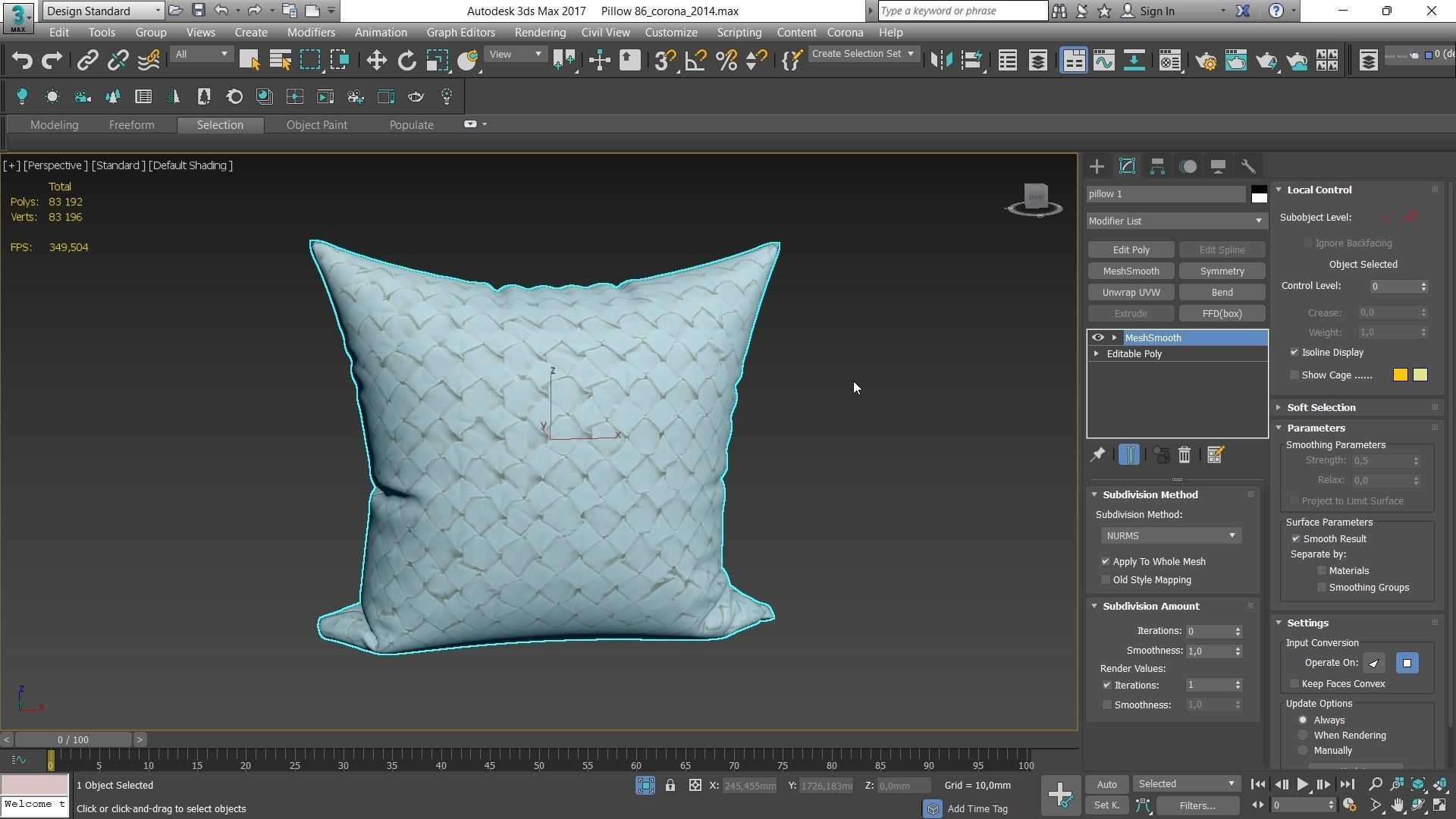Switch to the Object Paint ribbon tab
Image resolution: width=1456 pixels, height=819 pixels.
(316, 125)
